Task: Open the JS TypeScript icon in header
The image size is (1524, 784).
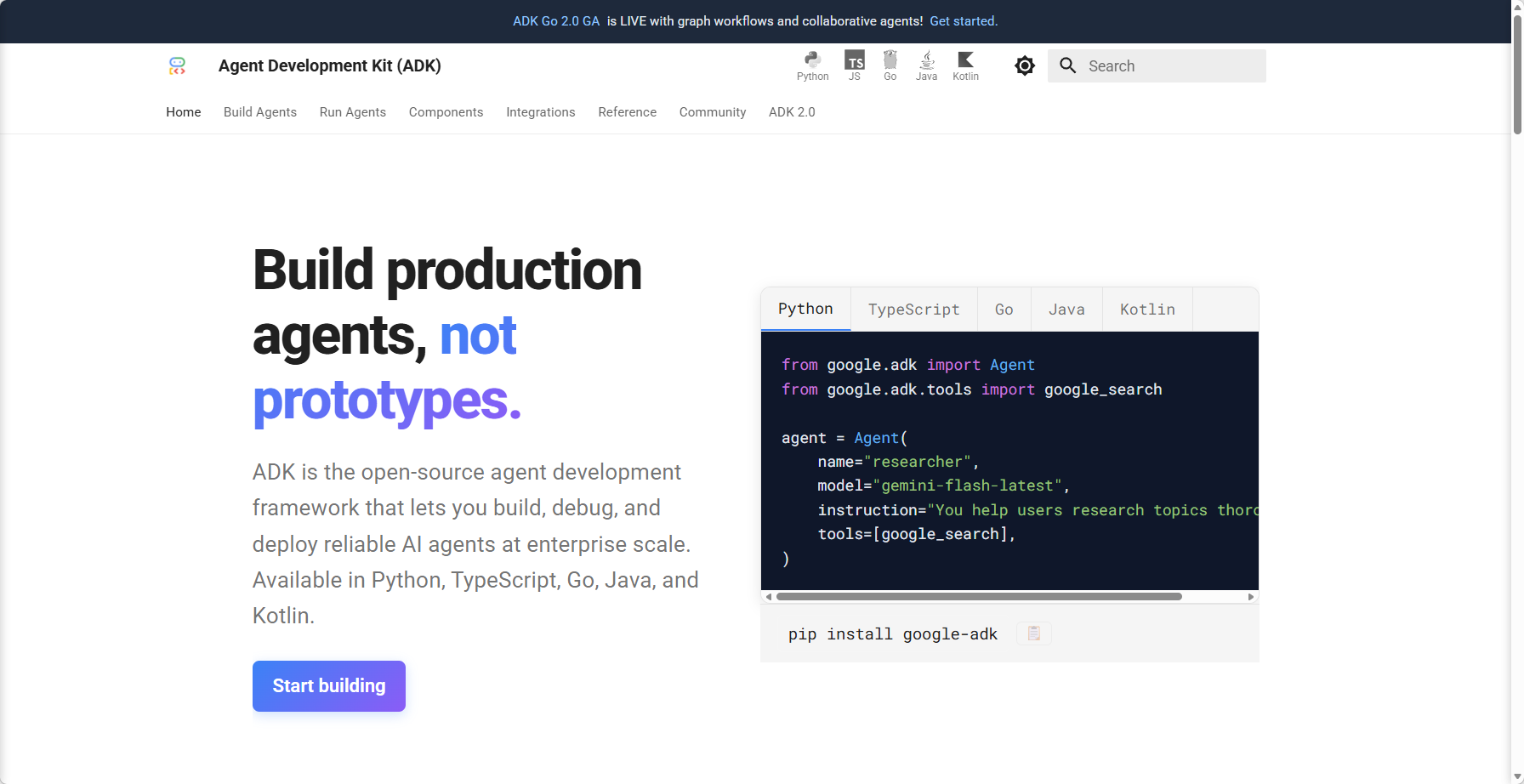Action: pos(855,65)
